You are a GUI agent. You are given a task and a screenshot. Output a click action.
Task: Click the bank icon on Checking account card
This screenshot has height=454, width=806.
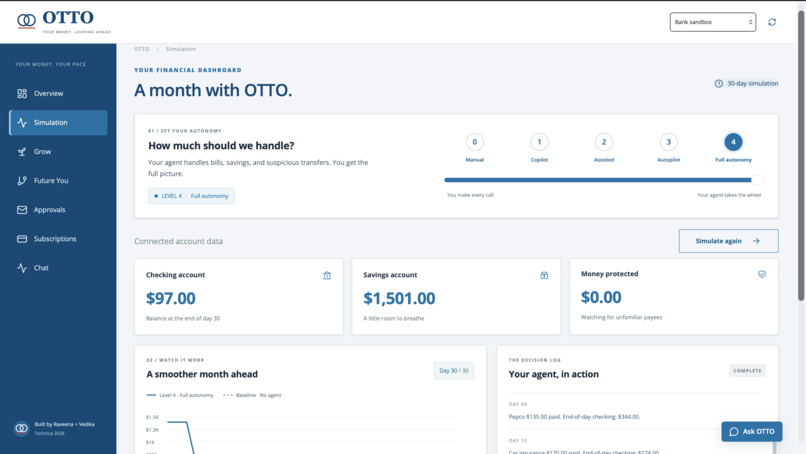[x=327, y=276]
